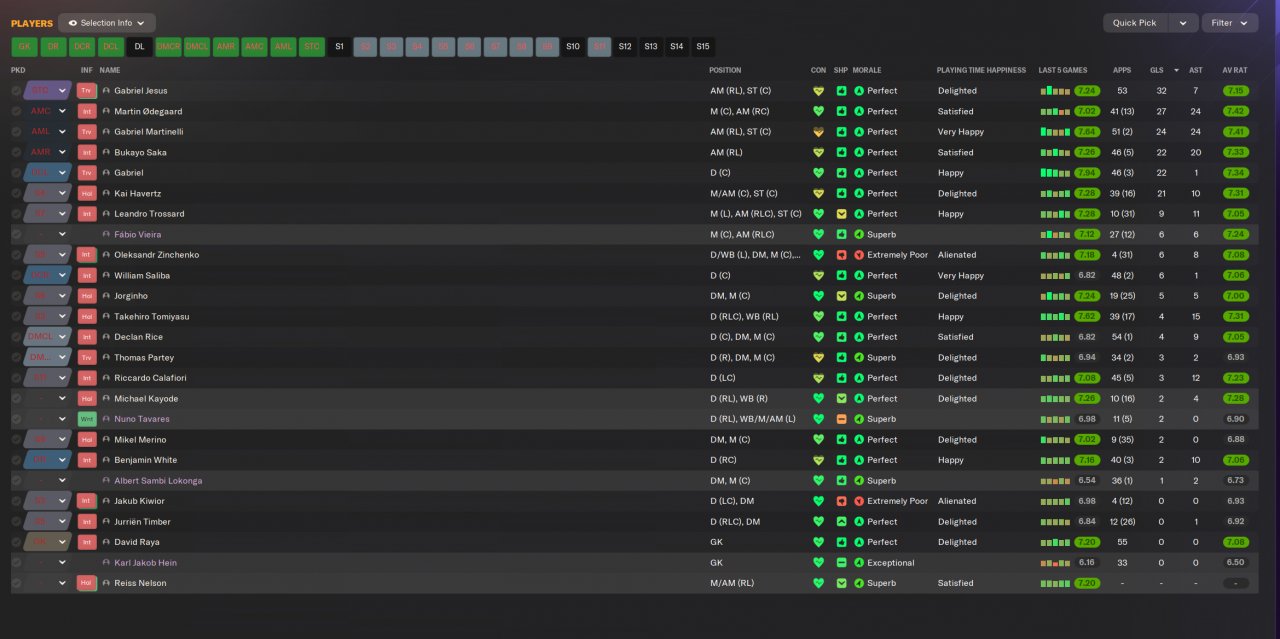Sort by the MORALE column header

point(867,70)
